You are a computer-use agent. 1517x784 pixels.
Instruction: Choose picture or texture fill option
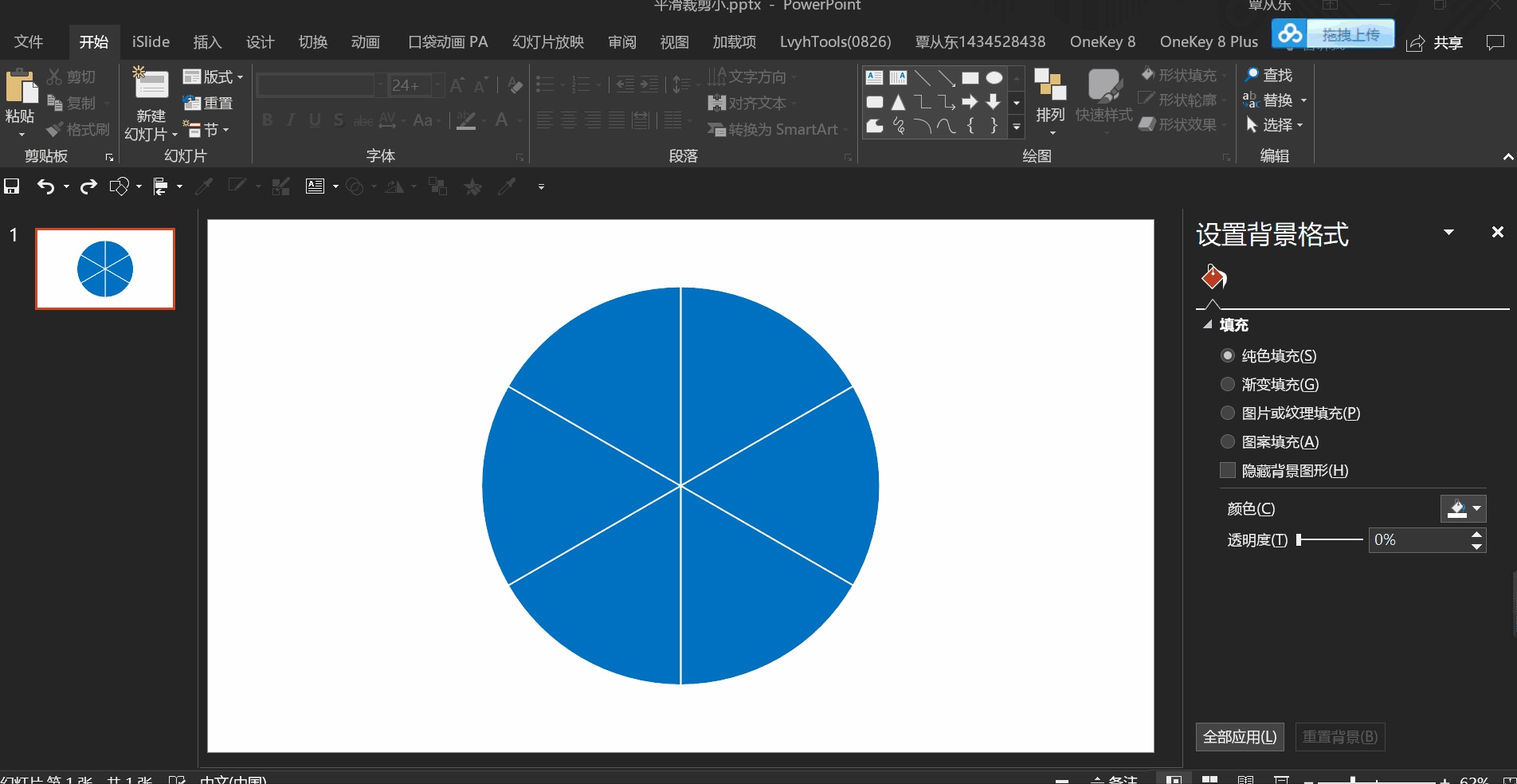coord(1228,414)
